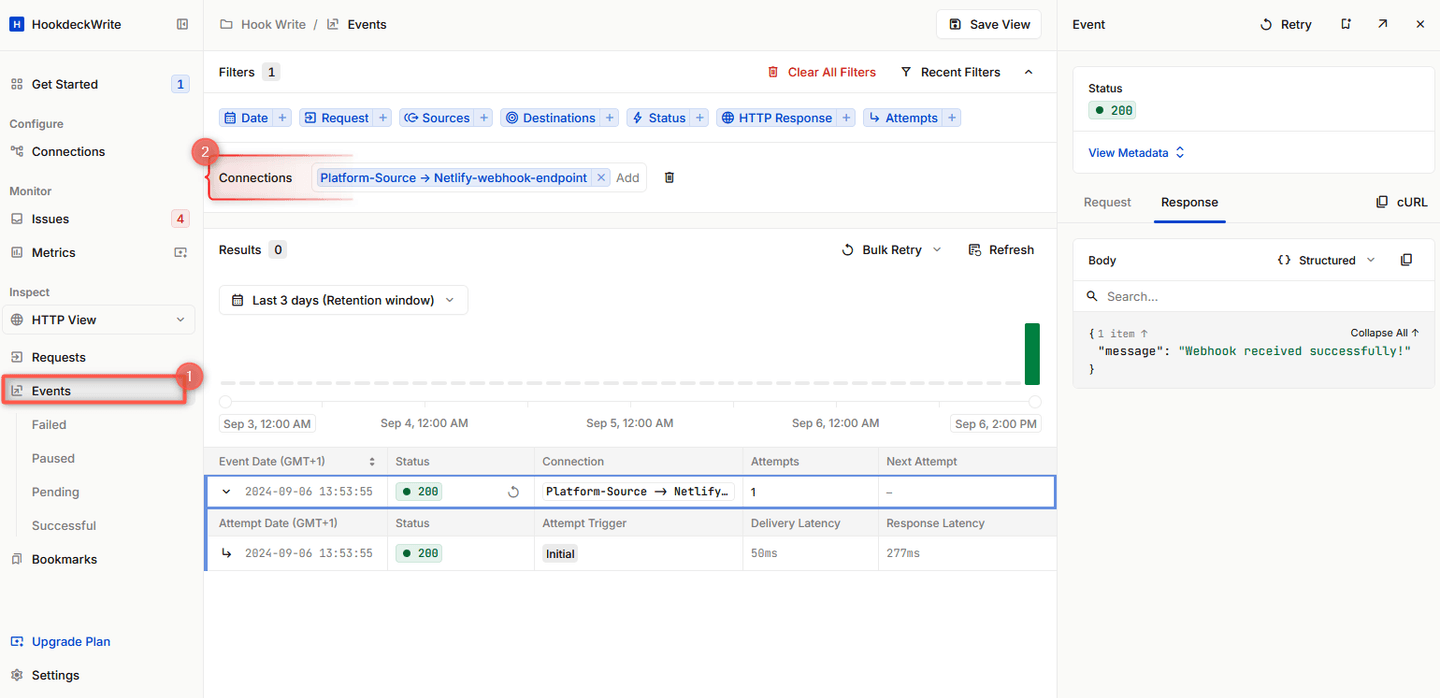This screenshot has width=1440, height=698.
Task: Remove Platform-Source connection filter chip
Action: (601, 178)
